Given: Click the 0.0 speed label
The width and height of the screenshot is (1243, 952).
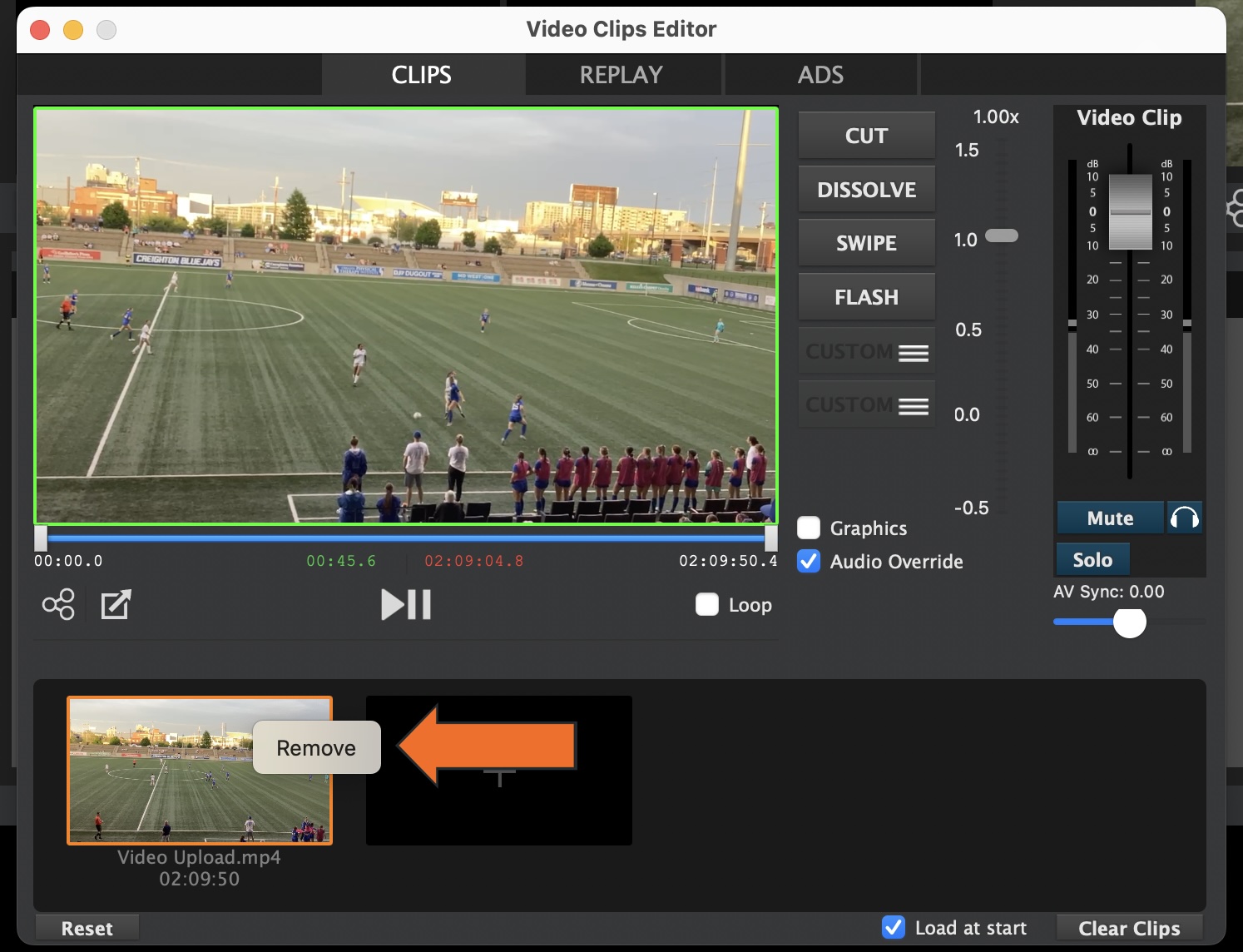Looking at the screenshot, I should [967, 414].
